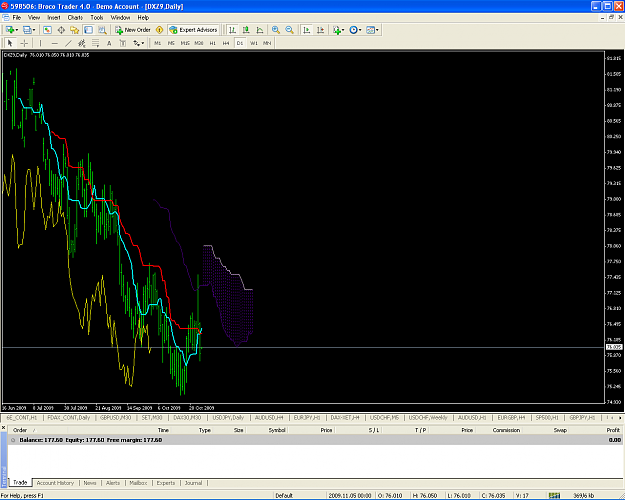This screenshot has width=625, height=500.
Task: Sort orders by the Symbol column header
Action: click(277, 430)
